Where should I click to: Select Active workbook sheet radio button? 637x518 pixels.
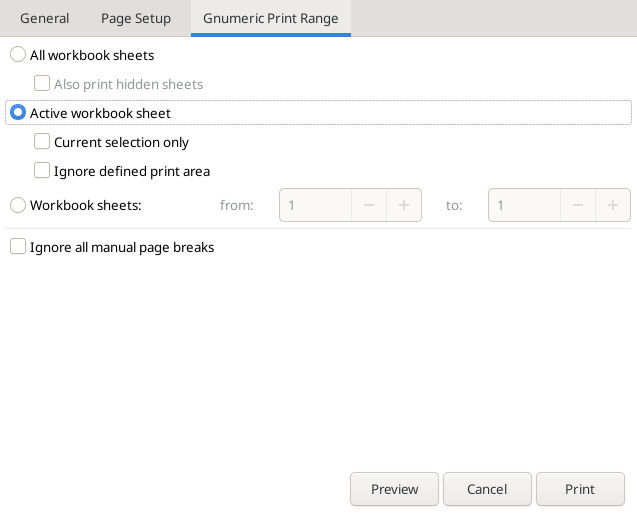click(x=18, y=113)
